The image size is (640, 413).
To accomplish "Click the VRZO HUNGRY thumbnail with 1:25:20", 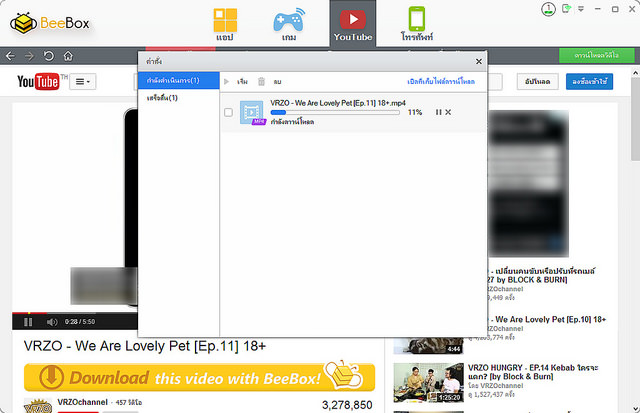I will tap(429, 383).
